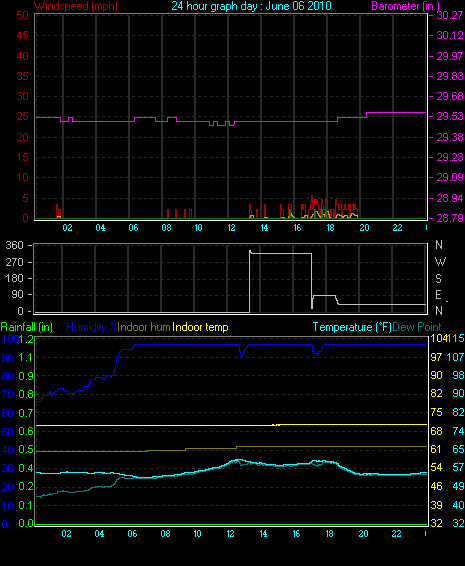Viewport: 465px width, 566px height.
Task: Click the 12 hour marker under wind graph
Action: tap(231, 228)
